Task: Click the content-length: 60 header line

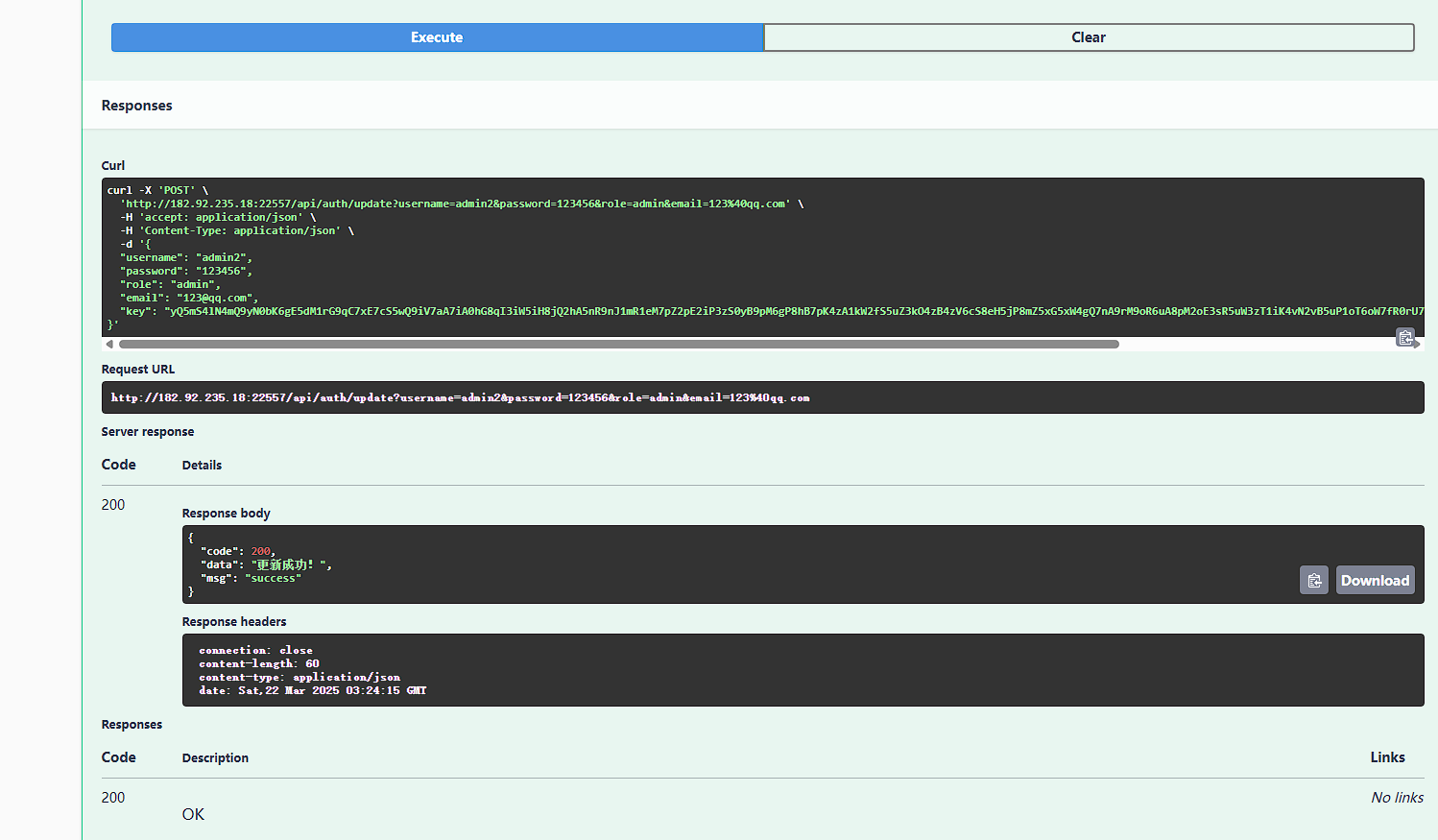Action: 259,663
